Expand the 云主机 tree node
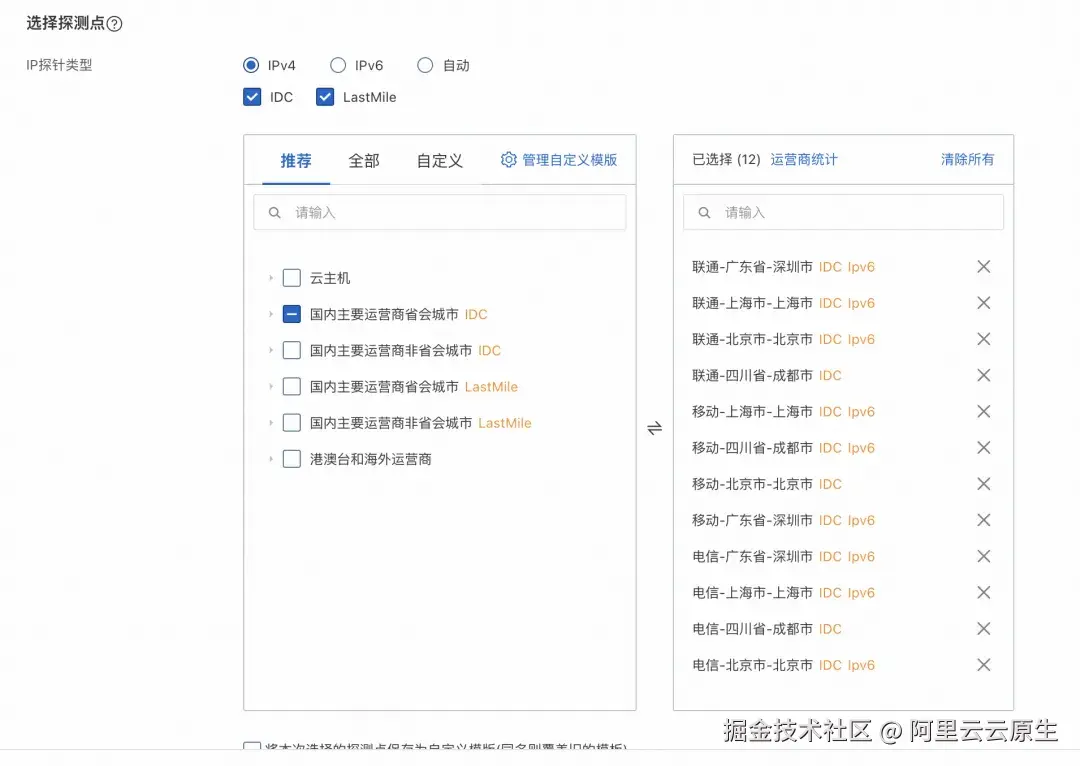The width and height of the screenshot is (1080, 766). tap(268, 278)
